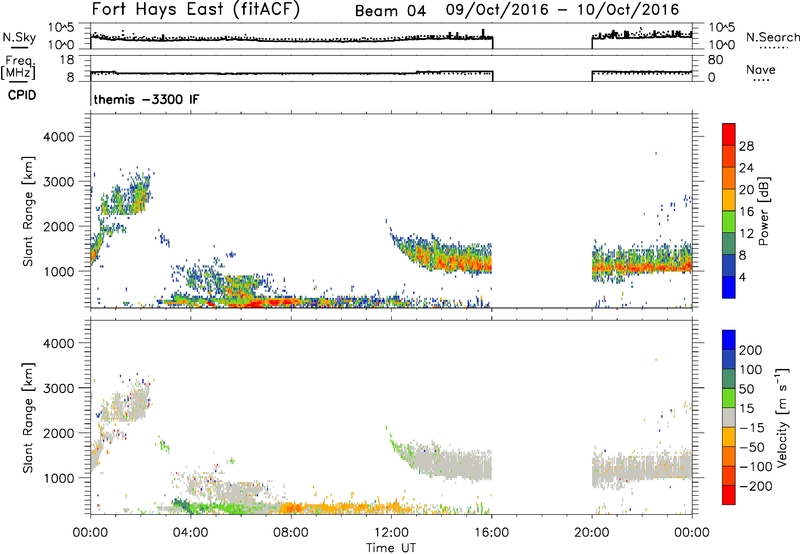Click the '08:00' time axis tick label
800x554 pixels.
pyautogui.click(x=291, y=533)
